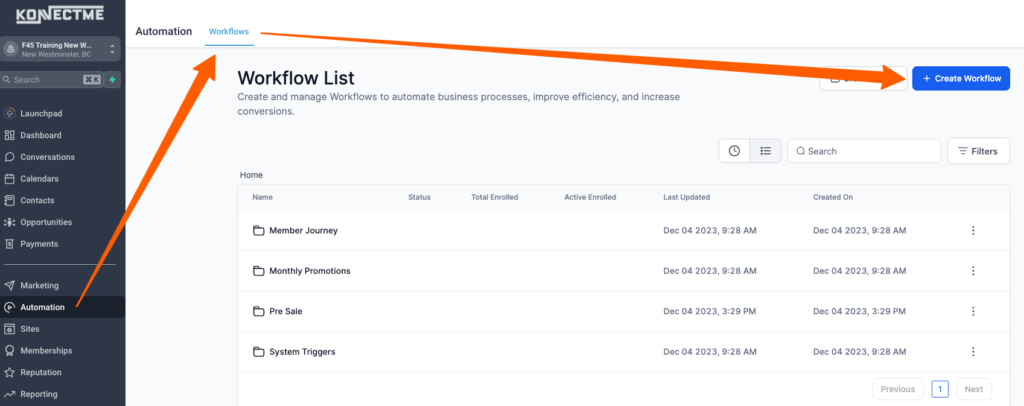
Task: Open Reputation in the sidebar
Action: [x=40, y=372]
